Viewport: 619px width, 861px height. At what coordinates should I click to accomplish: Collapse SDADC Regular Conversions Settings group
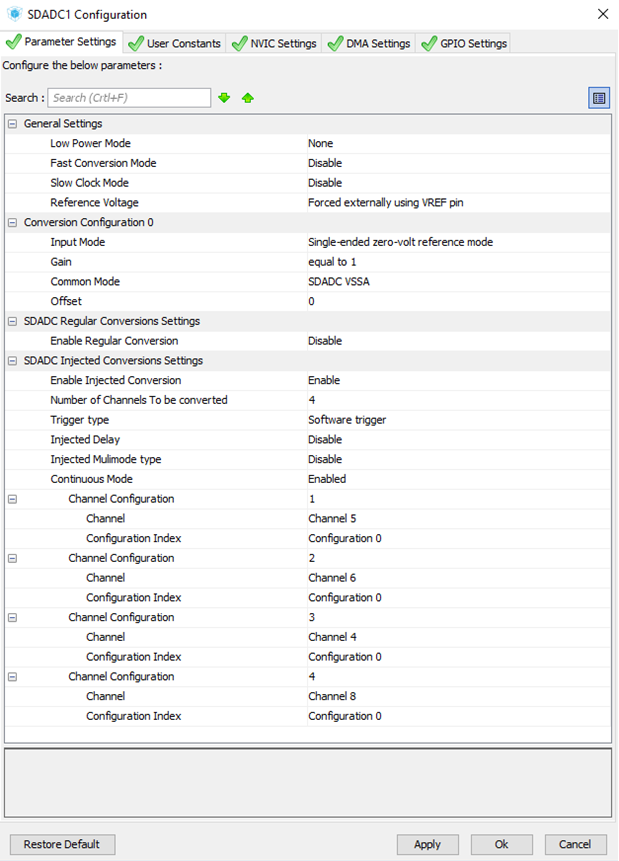coord(12,322)
